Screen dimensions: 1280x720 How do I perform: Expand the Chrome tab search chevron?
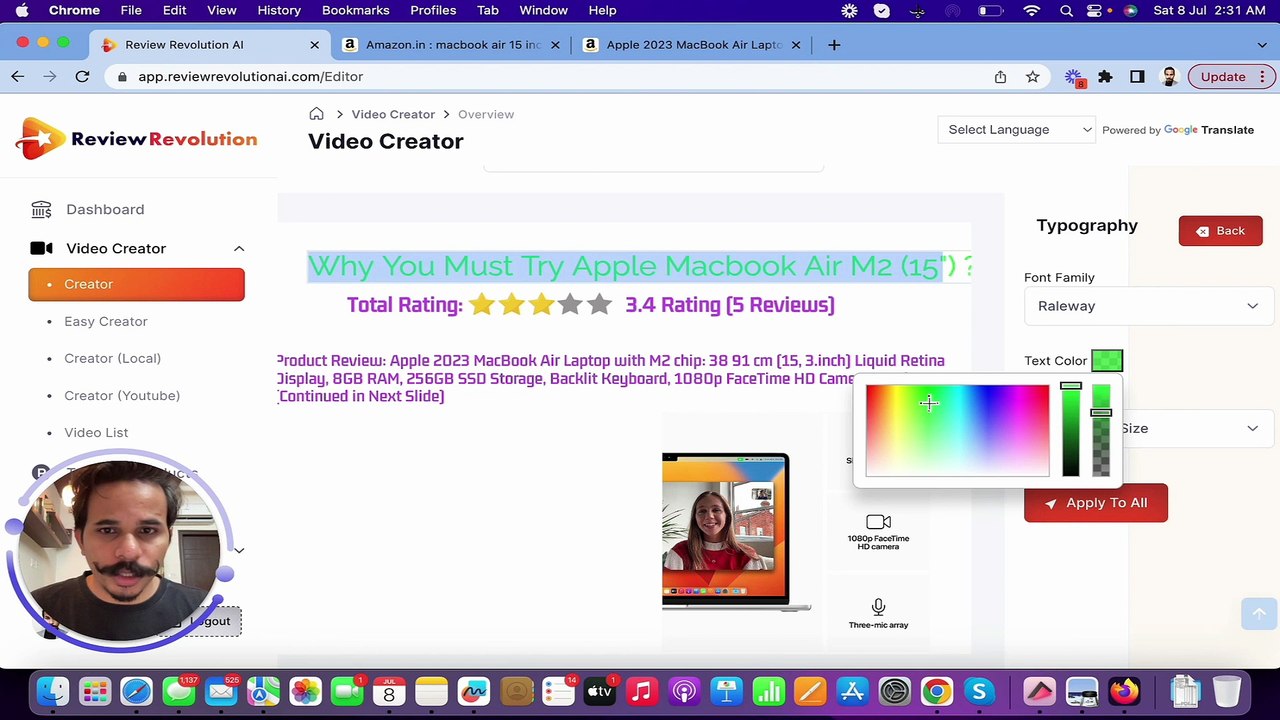1262,45
